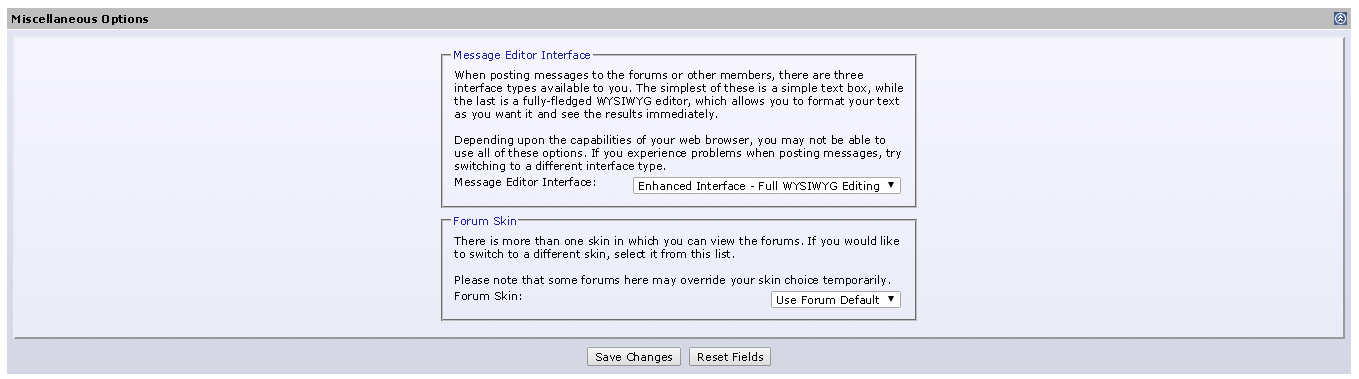Click paragraph about three interface types
This screenshot has width=1359, height=379.
[675, 94]
